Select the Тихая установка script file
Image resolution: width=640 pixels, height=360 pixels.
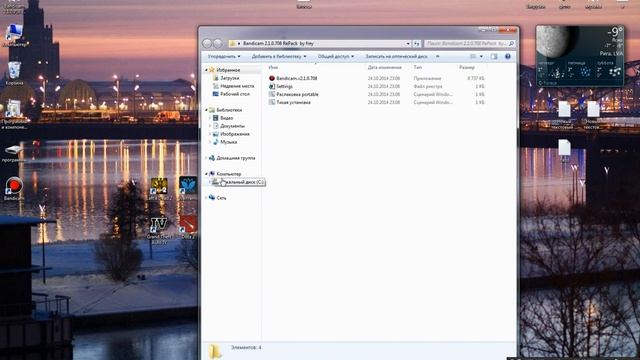coord(289,102)
